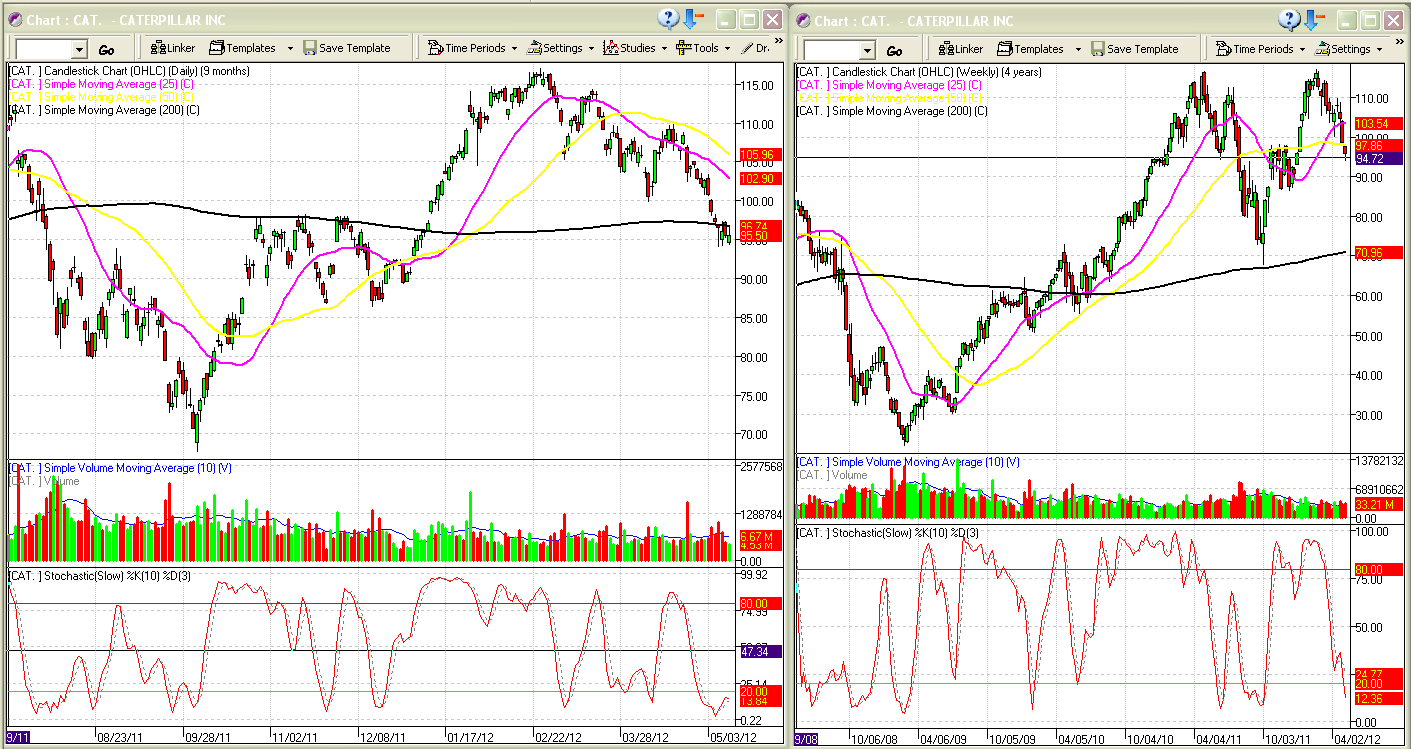Open help from the weekly chart title bar
The image size is (1411, 749).
(x=1290, y=19)
